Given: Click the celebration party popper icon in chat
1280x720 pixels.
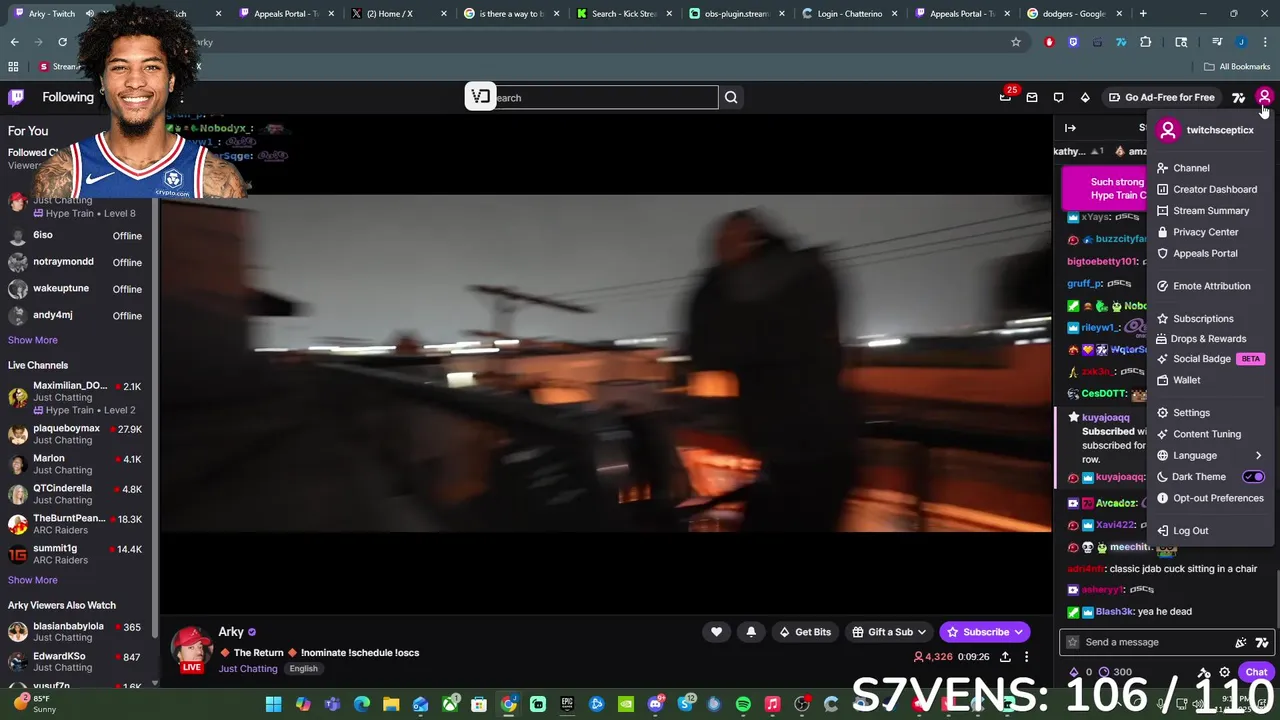Looking at the screenshot, I should click(x=1241, y=643).
